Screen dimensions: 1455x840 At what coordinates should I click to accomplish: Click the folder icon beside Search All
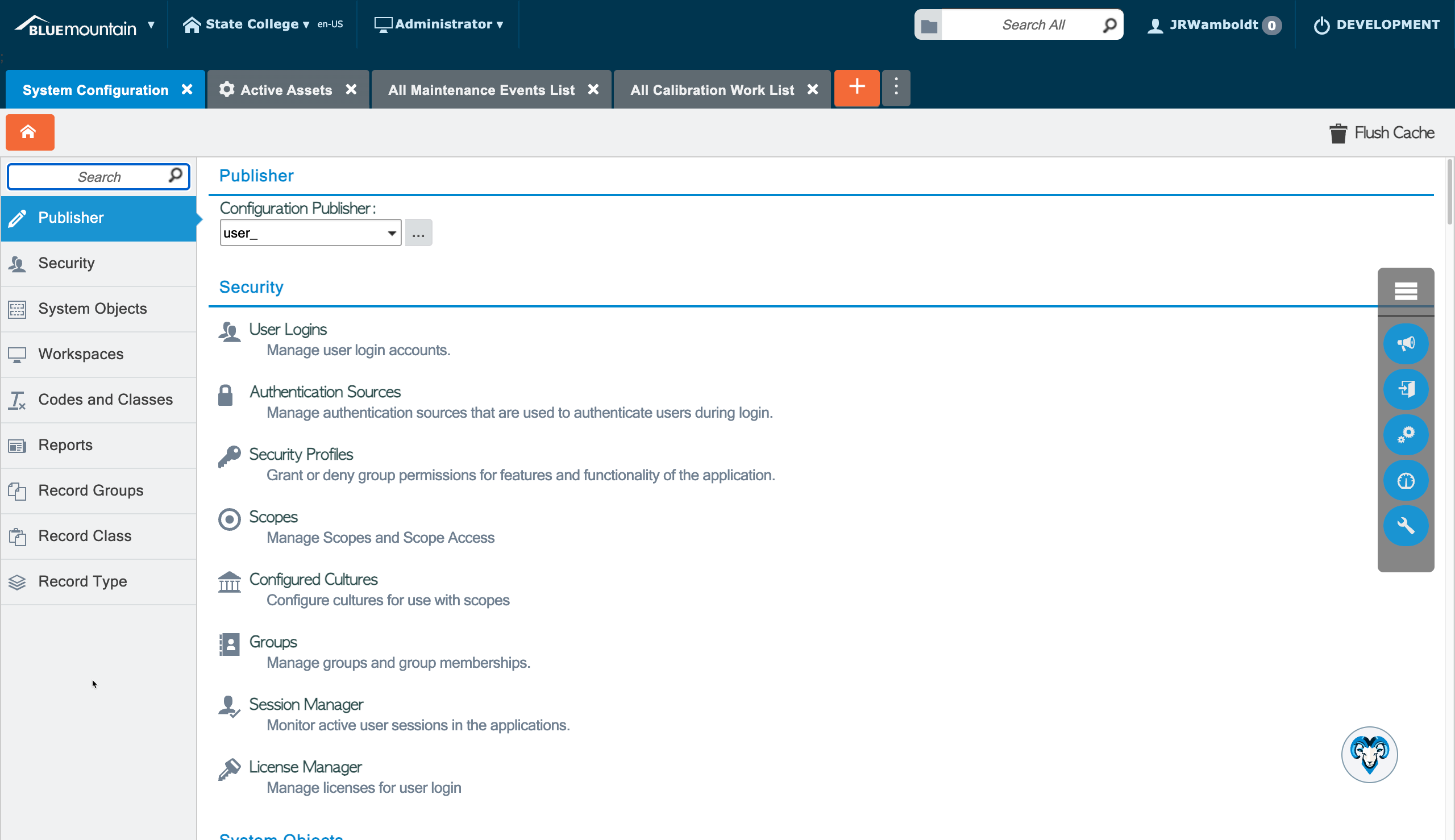[x=928, y=25]
